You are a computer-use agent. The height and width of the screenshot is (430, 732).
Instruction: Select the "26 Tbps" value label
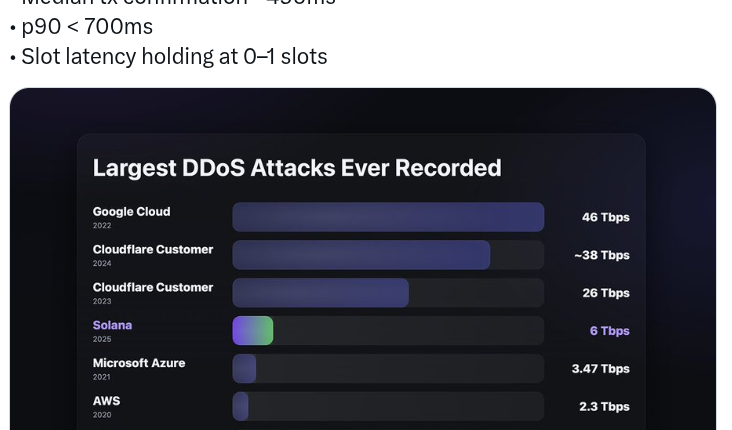(605, 293)
